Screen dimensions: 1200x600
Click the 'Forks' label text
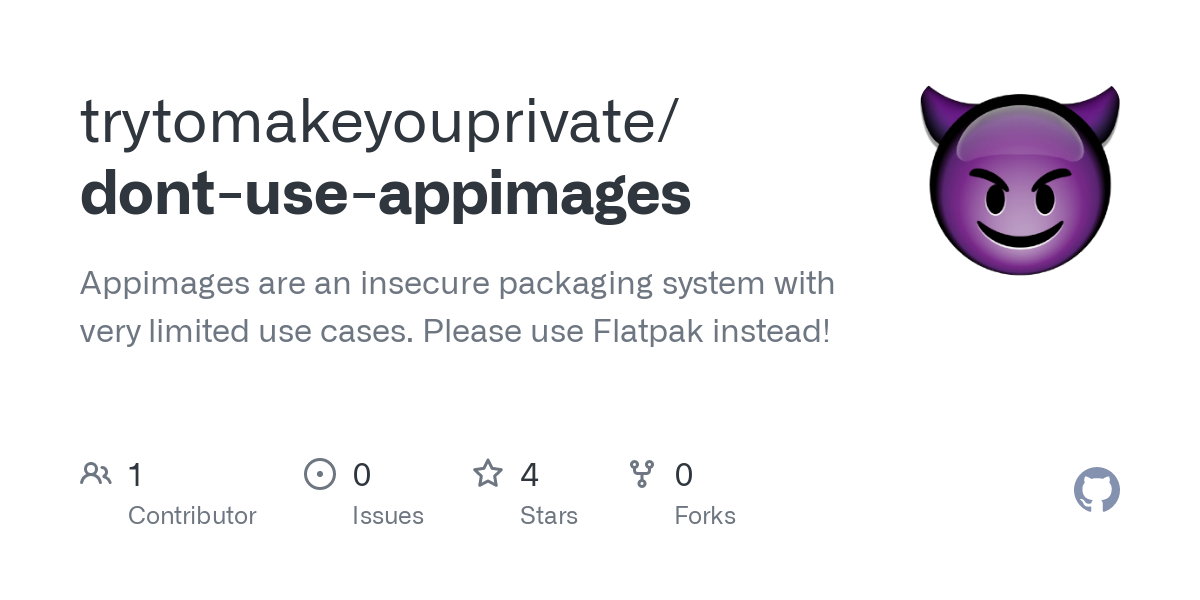click(x=705, y=516)
